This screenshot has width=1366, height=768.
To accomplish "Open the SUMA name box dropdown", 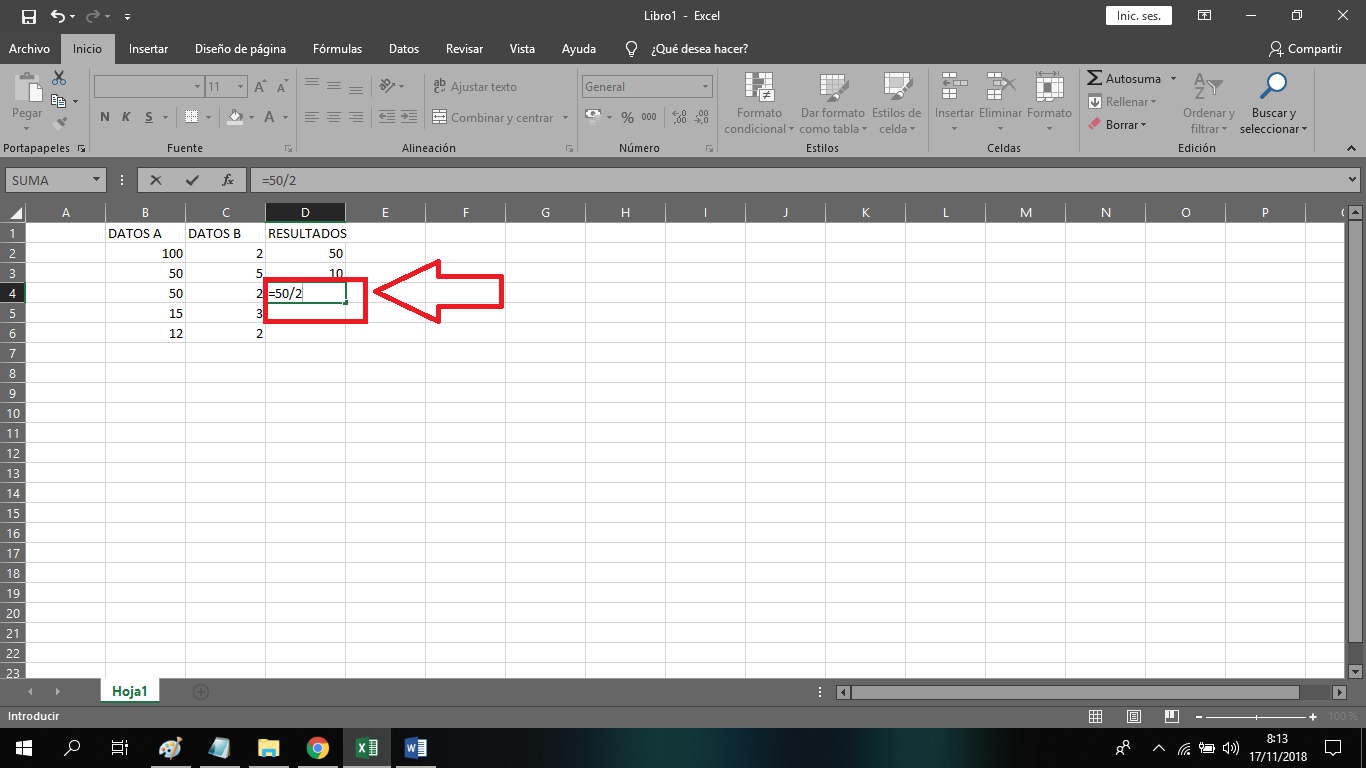I will tap(97, 180).
